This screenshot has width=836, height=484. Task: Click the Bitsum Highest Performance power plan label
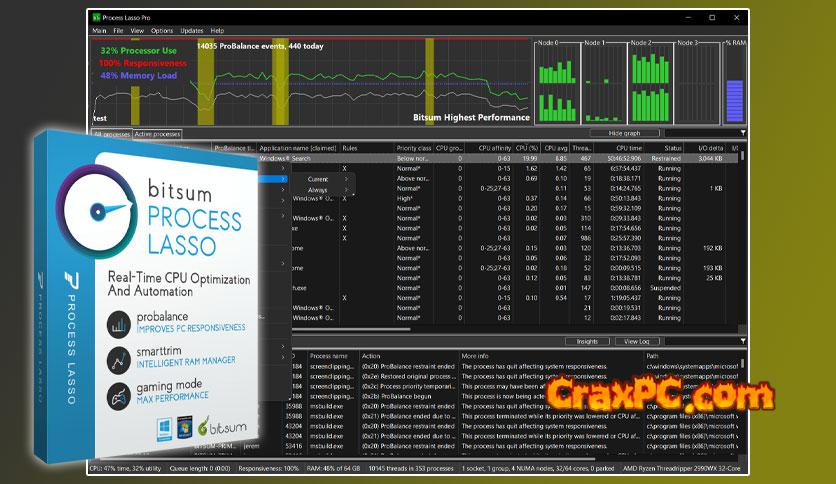pyautogui.click(x=471, y=117)
